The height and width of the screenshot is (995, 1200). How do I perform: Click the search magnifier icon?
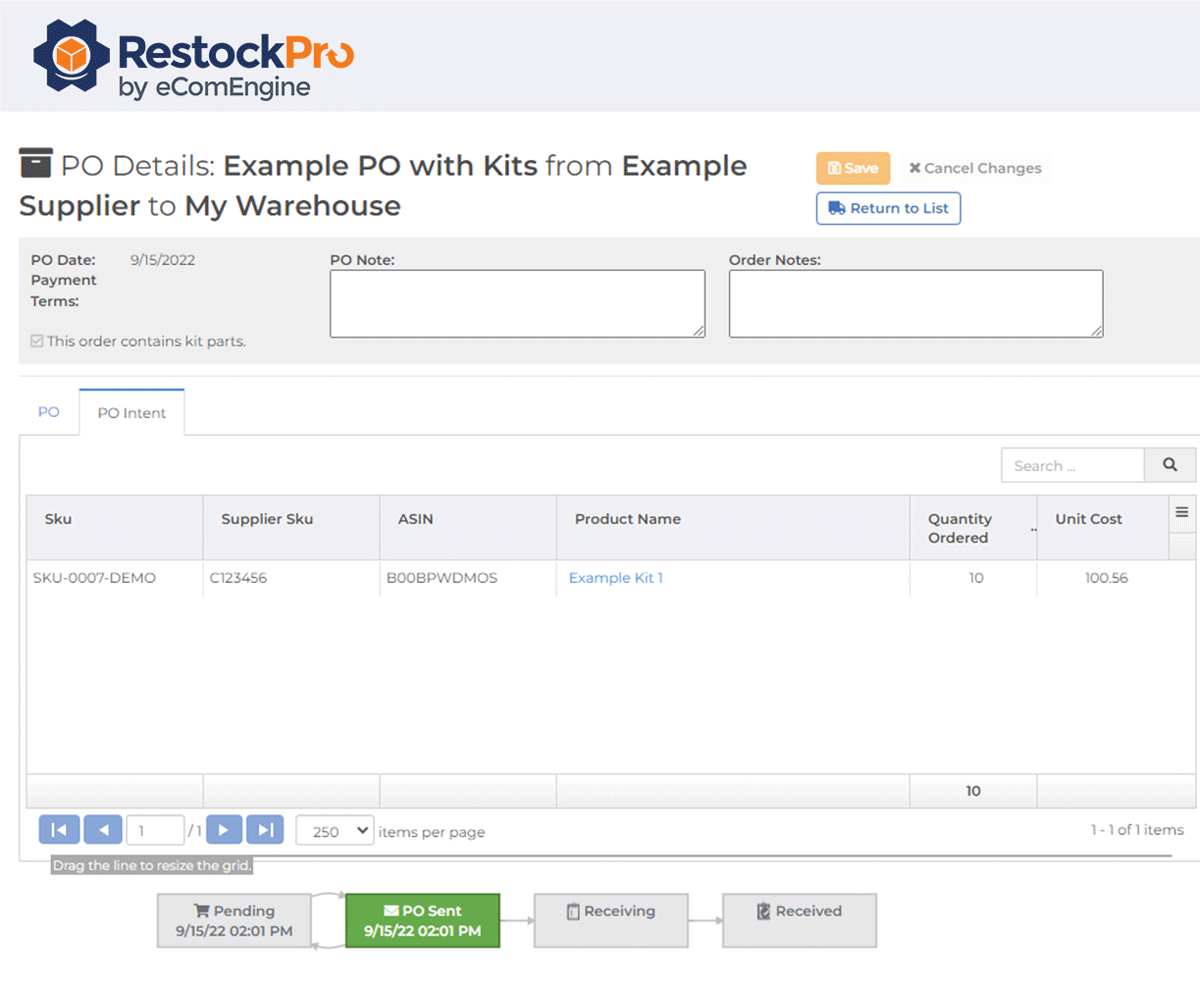(x=1170, y=465)
